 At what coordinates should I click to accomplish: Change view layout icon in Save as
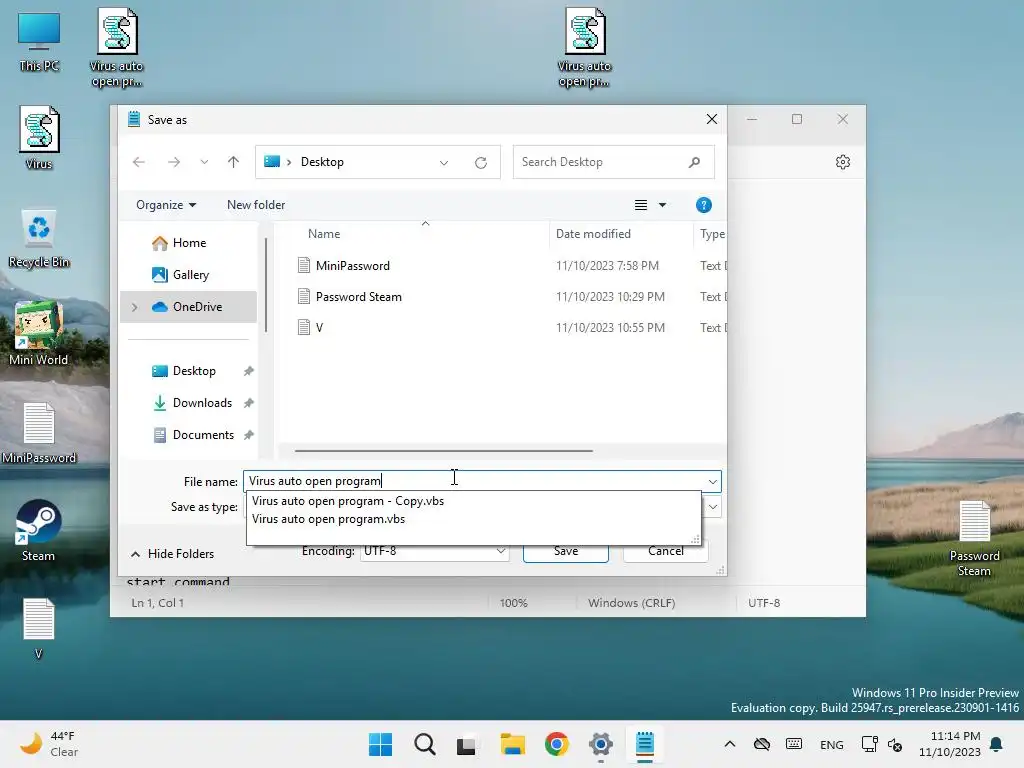coord(641,205)
